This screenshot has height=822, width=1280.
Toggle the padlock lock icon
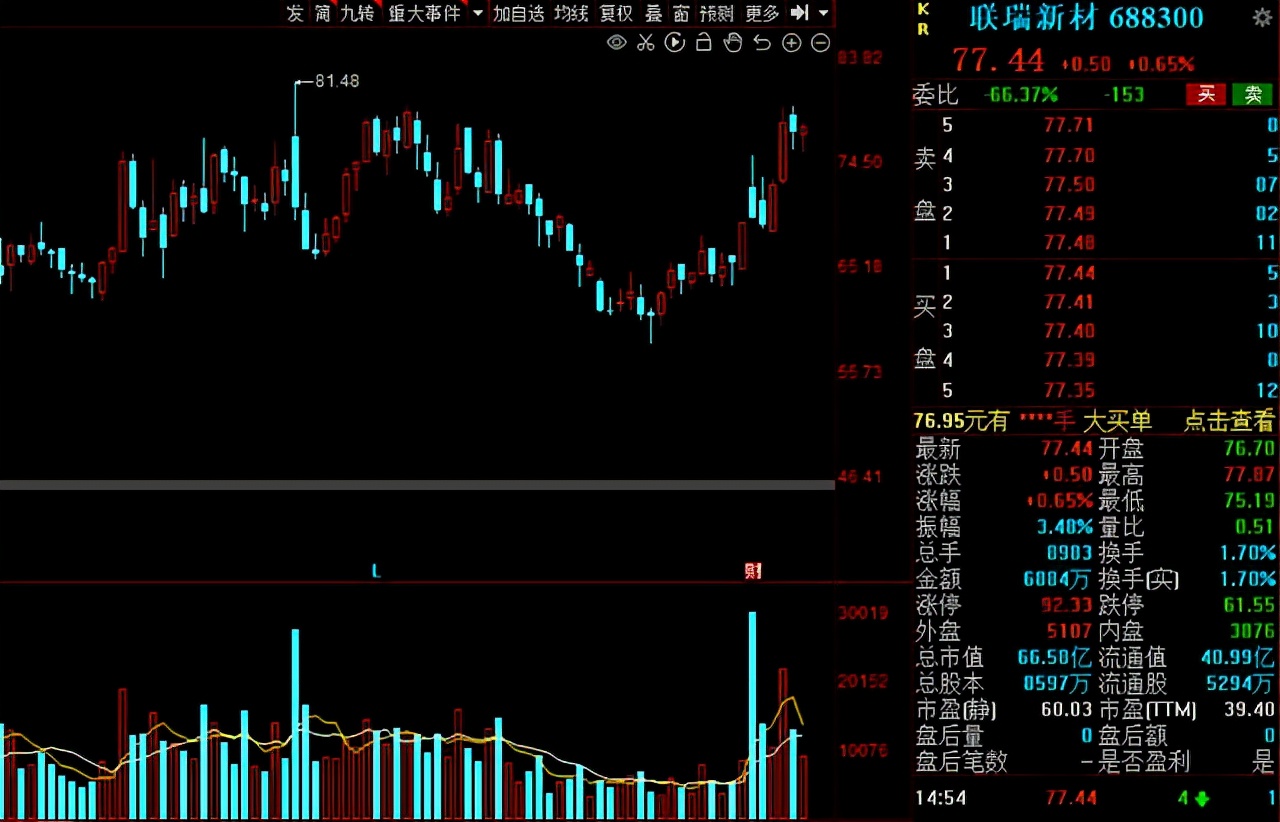(704, 43)
